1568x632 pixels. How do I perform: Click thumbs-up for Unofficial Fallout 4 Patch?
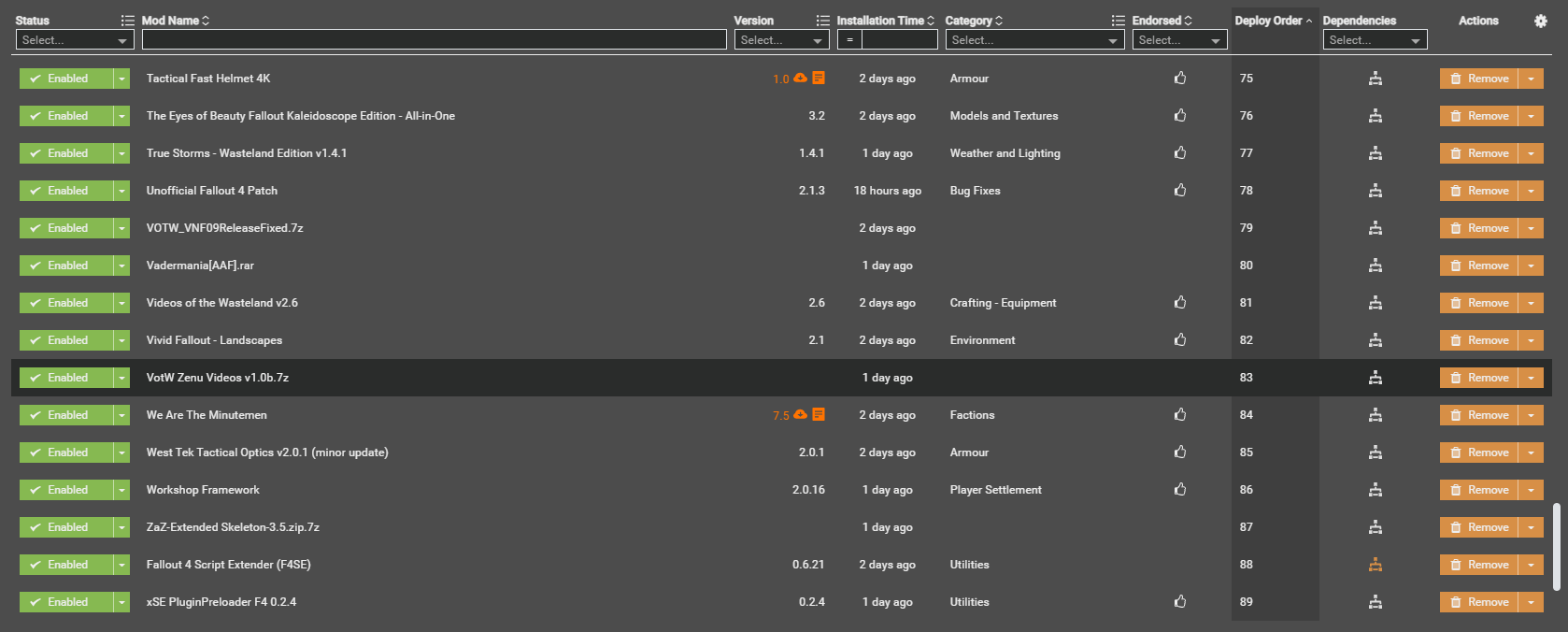1180,191
